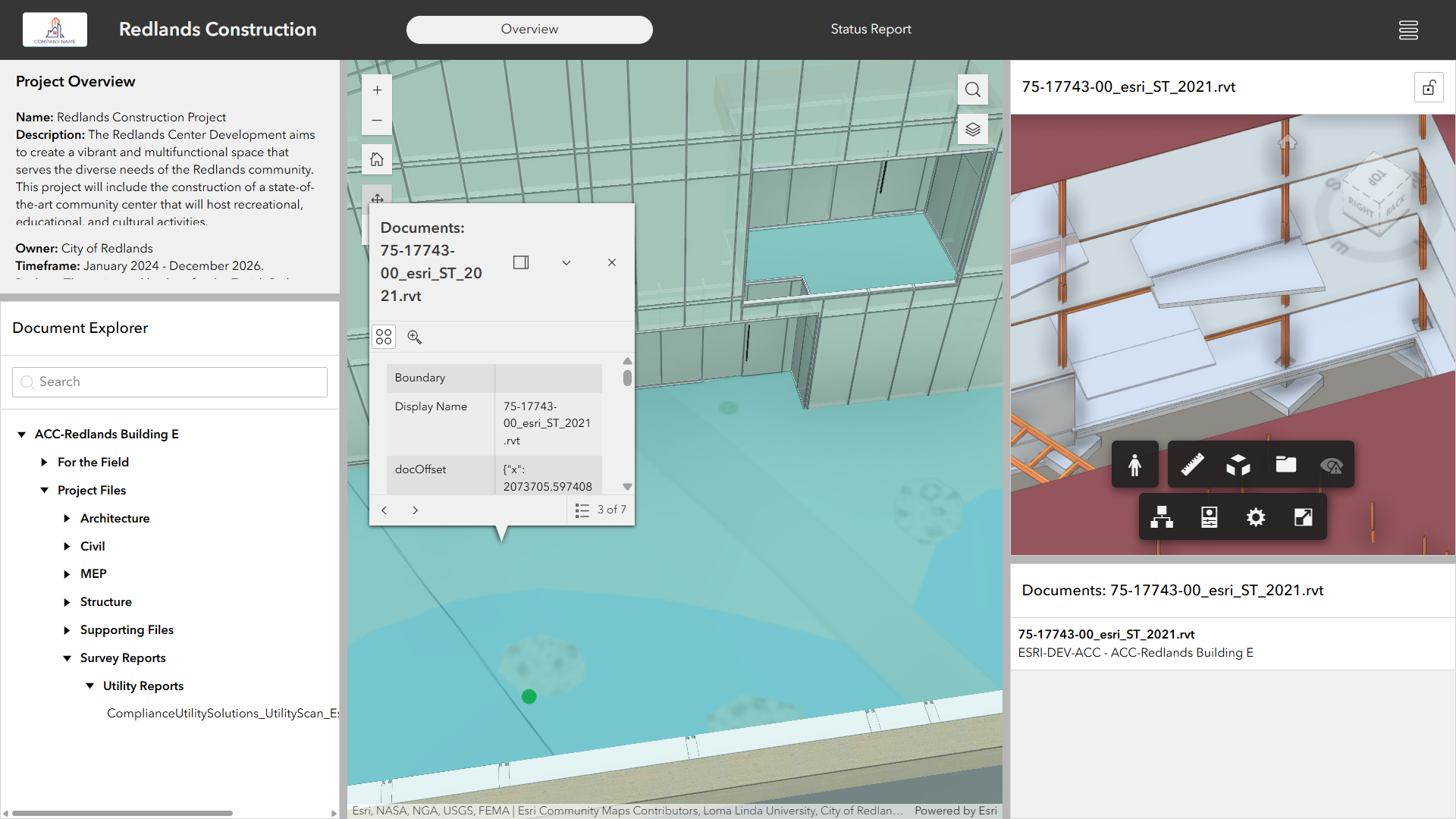Screen dimensions: 1456x819
Task: Switch to the Status Report tab
Action: 871,30
